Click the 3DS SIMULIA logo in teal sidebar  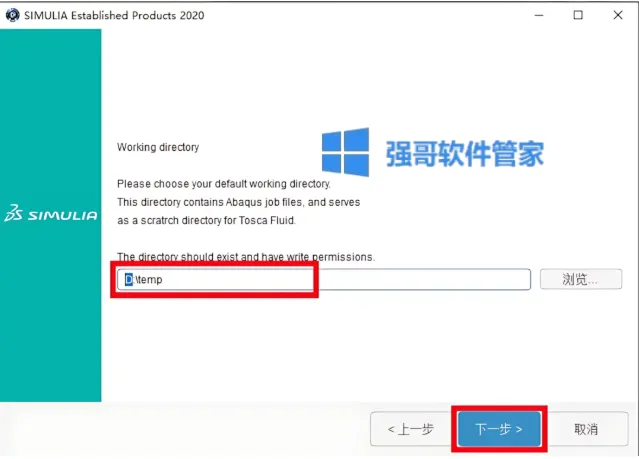[x=51, y=213]
